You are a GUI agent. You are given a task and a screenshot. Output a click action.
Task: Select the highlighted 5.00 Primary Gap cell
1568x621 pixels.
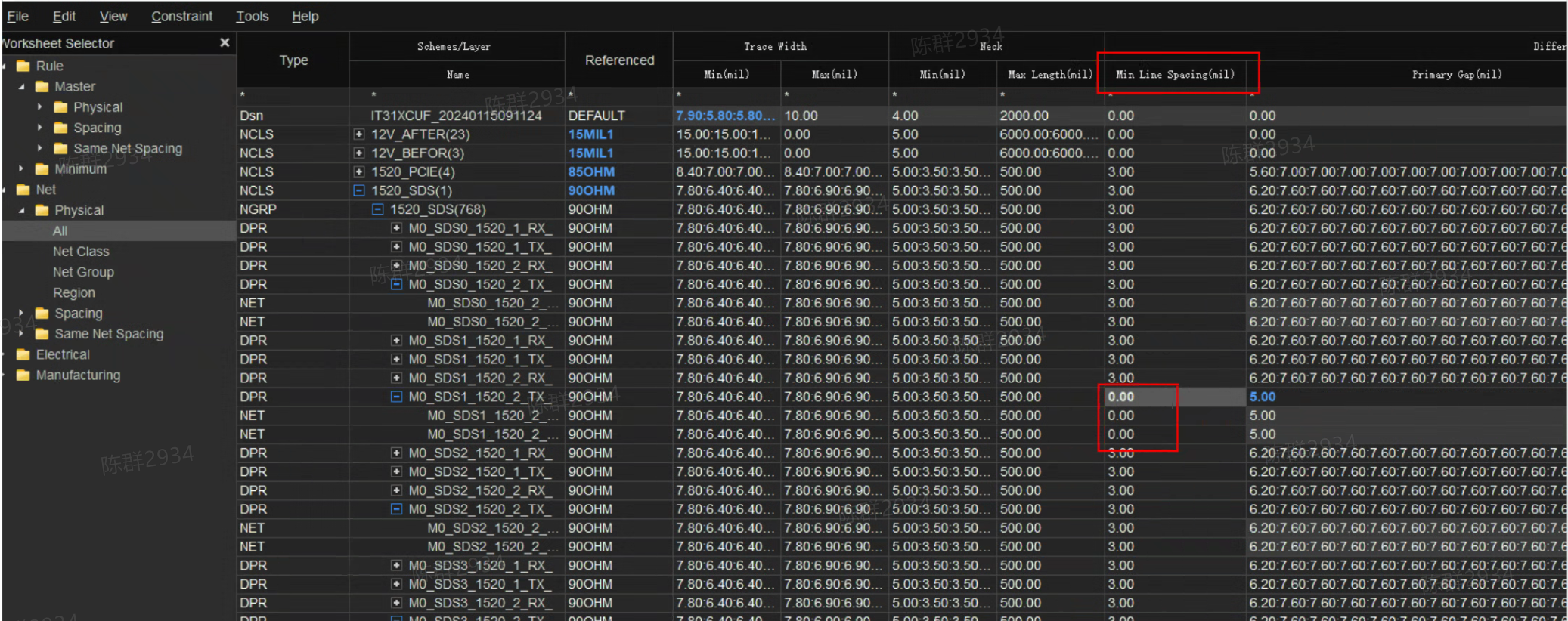click(x=1263, y=397)
